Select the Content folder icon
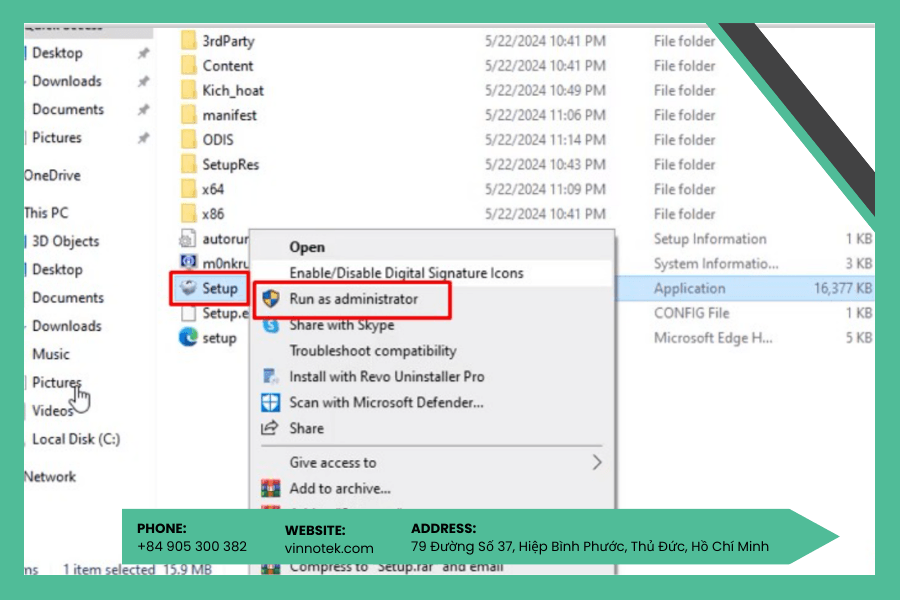The height and width of the screenshot is (600, 900). [188, 65]
